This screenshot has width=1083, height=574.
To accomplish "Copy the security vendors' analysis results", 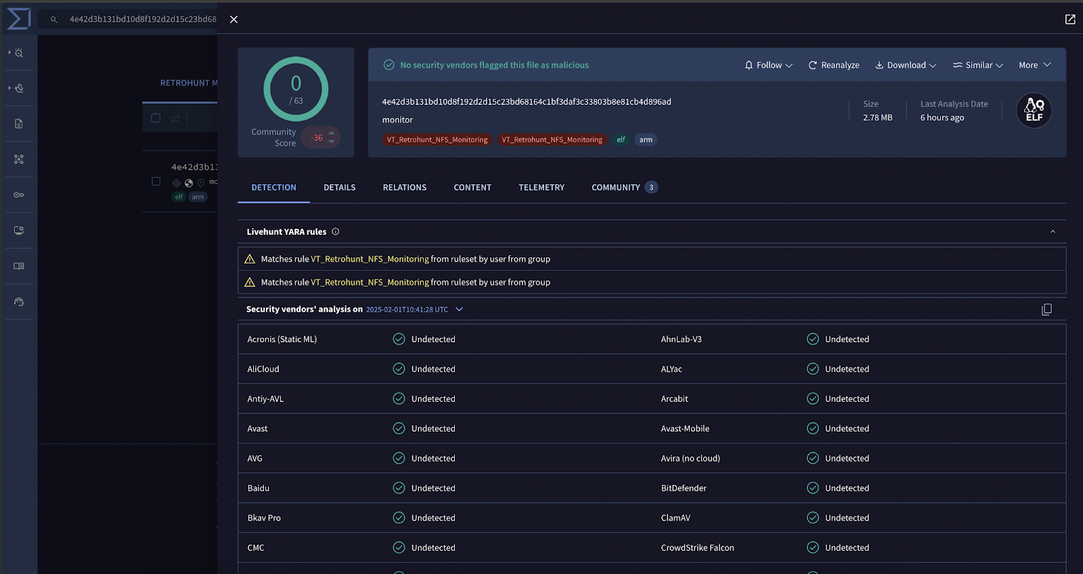I will pos(1046,310).
